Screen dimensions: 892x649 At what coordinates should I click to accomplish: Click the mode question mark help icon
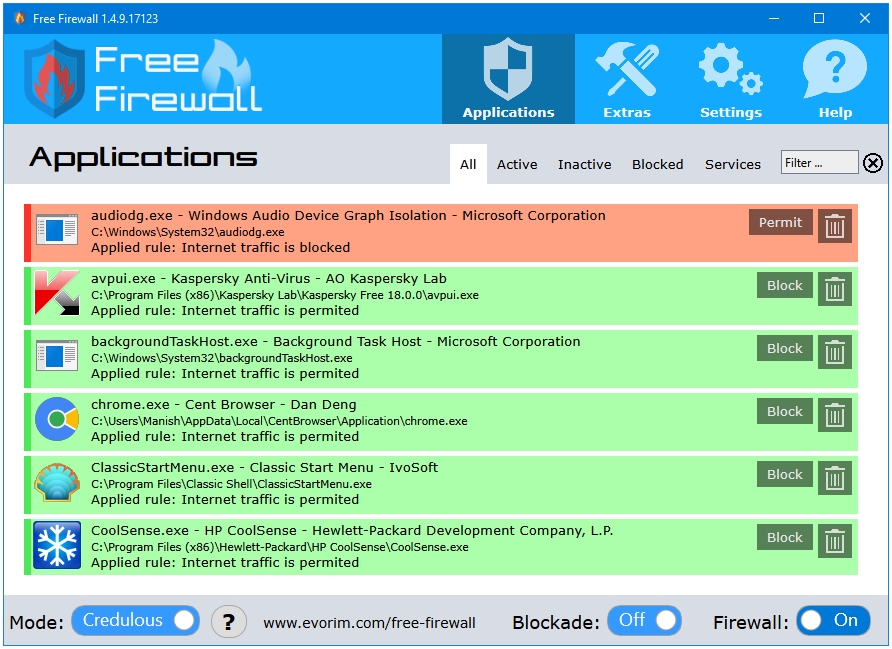pos(229,622)
